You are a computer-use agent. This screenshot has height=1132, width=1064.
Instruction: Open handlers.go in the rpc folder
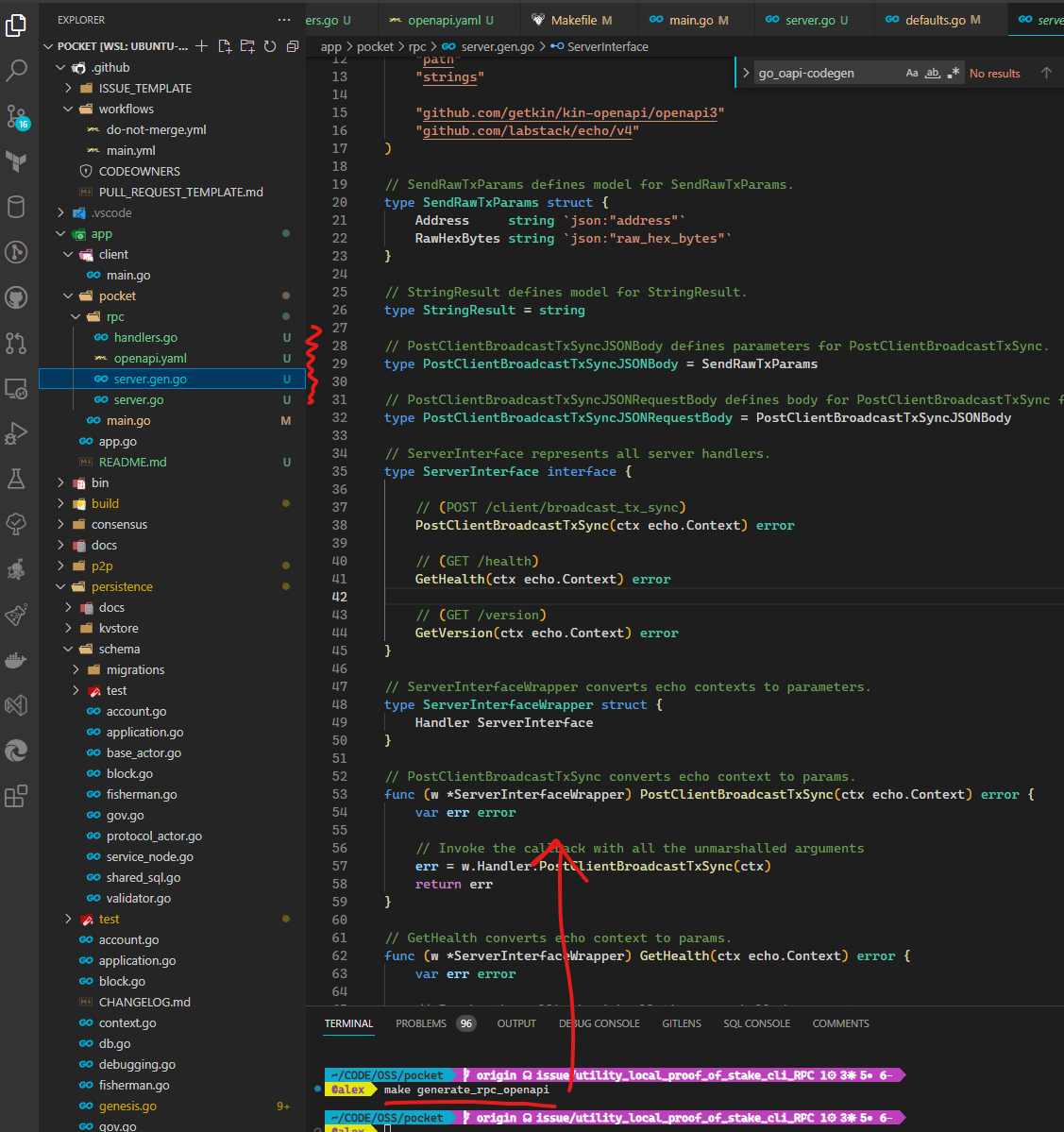click(145, 337)
